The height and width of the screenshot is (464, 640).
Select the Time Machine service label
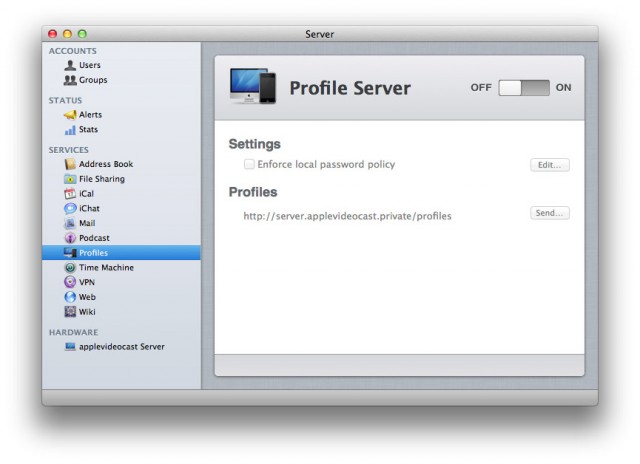pos(106,268)
